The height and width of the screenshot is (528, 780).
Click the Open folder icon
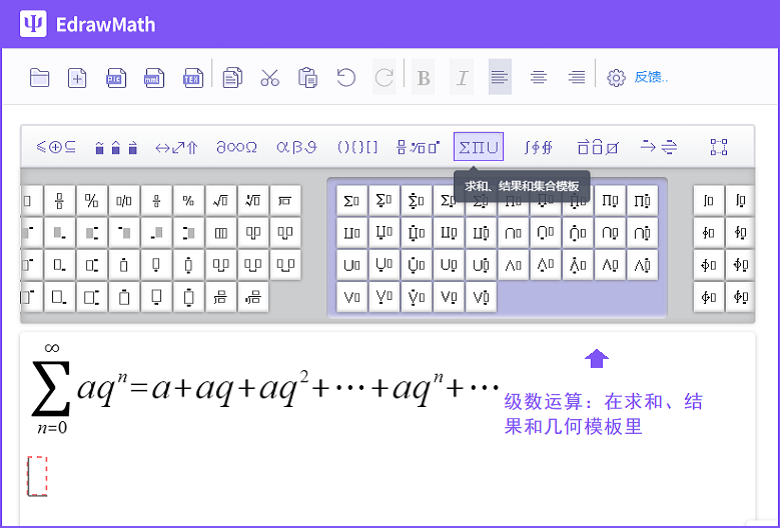(x=40, y=78)
